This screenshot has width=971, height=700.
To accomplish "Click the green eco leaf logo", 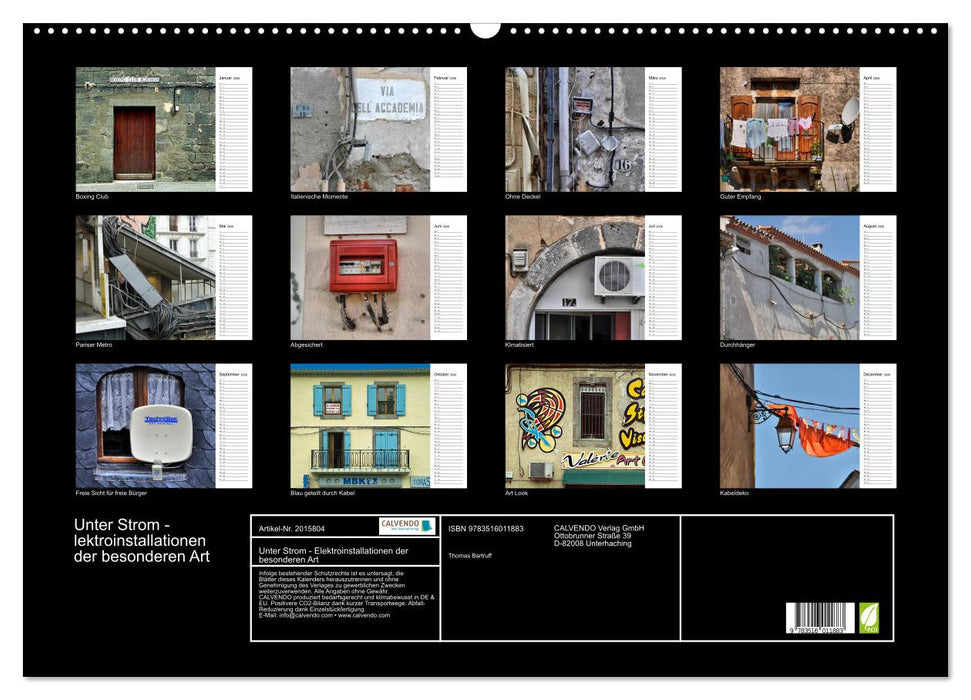I will tap(869, 617).
